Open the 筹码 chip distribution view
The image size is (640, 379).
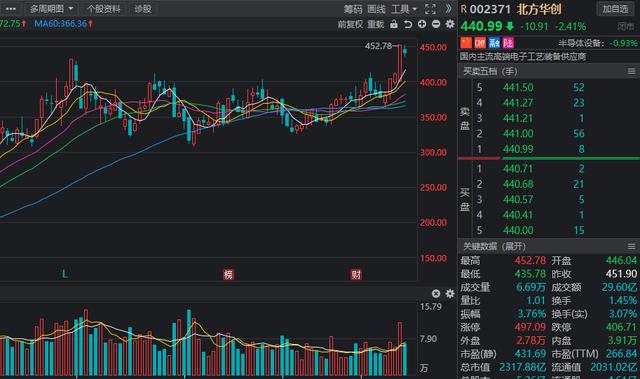click(x=352, y=9)
